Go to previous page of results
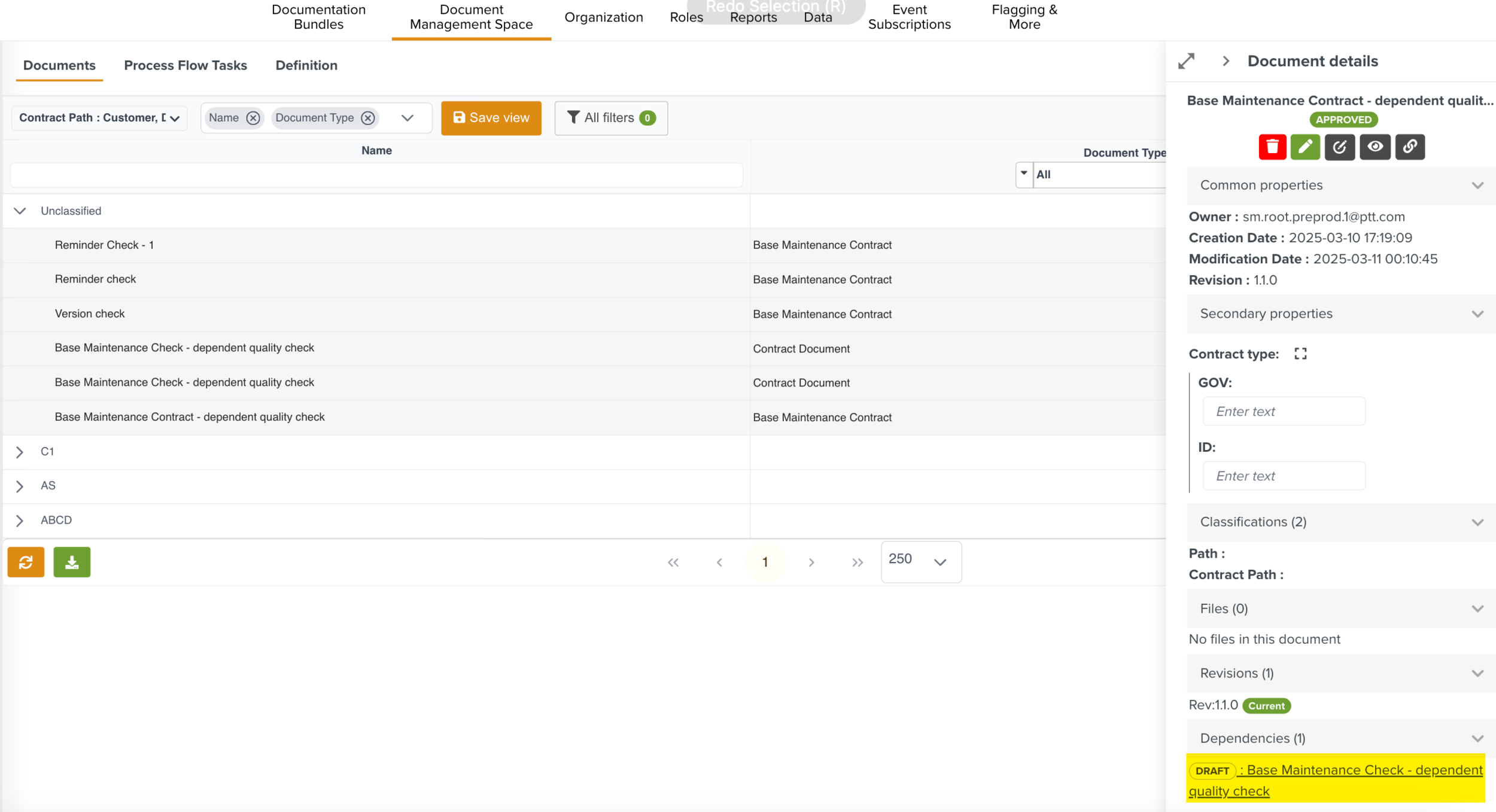This screenshot has width=1496, height=812. point(719,562)
